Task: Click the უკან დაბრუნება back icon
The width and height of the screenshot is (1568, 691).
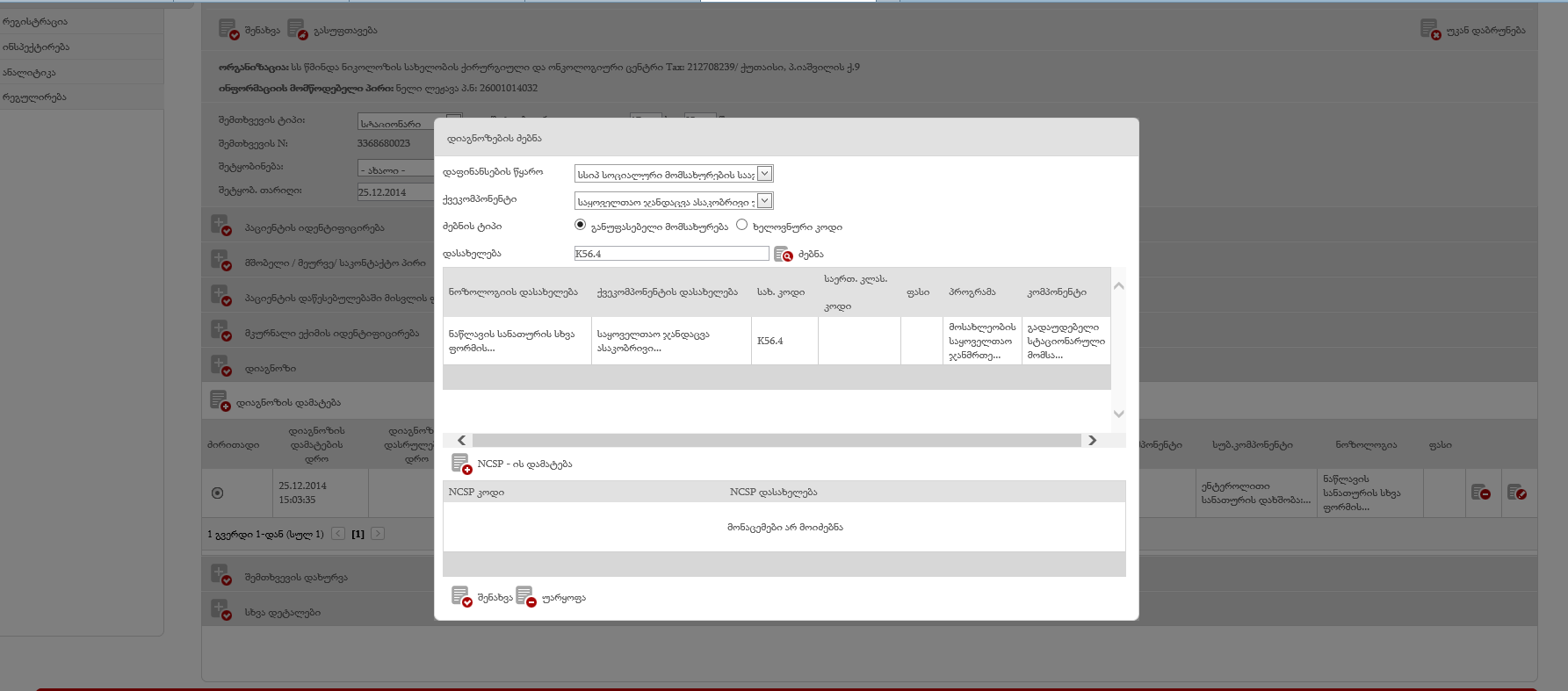Action: pos(1429,30)
